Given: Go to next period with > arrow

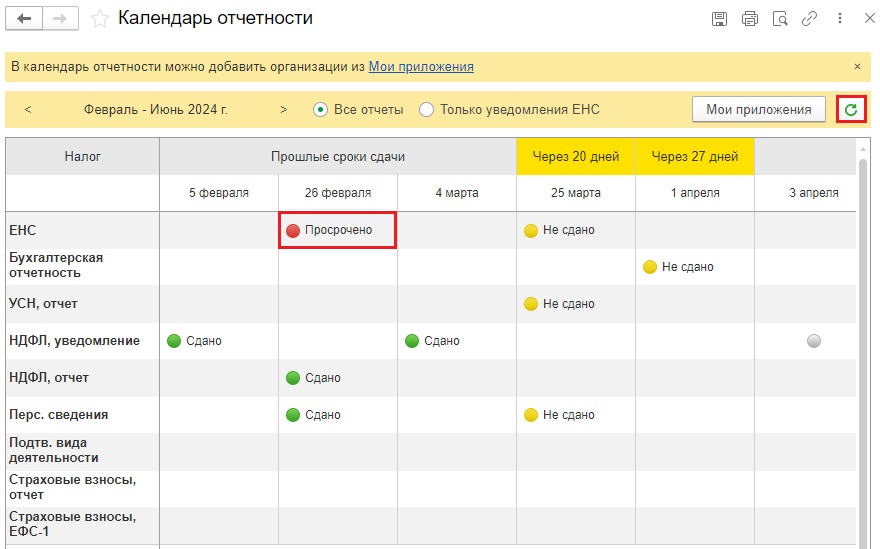Looking at the screenshot, I should pos(283,109).
